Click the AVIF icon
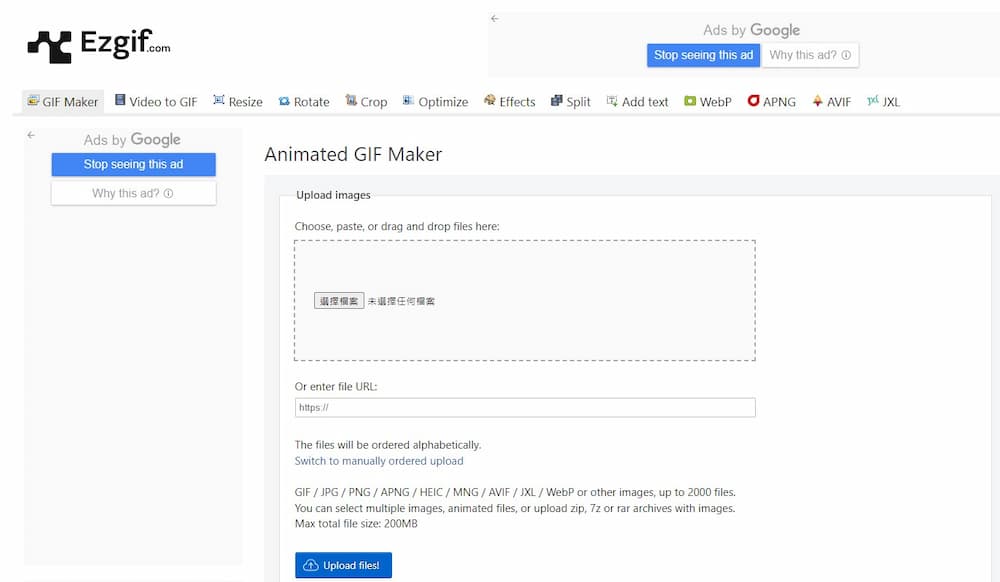1000x582 pixels. 818,101
